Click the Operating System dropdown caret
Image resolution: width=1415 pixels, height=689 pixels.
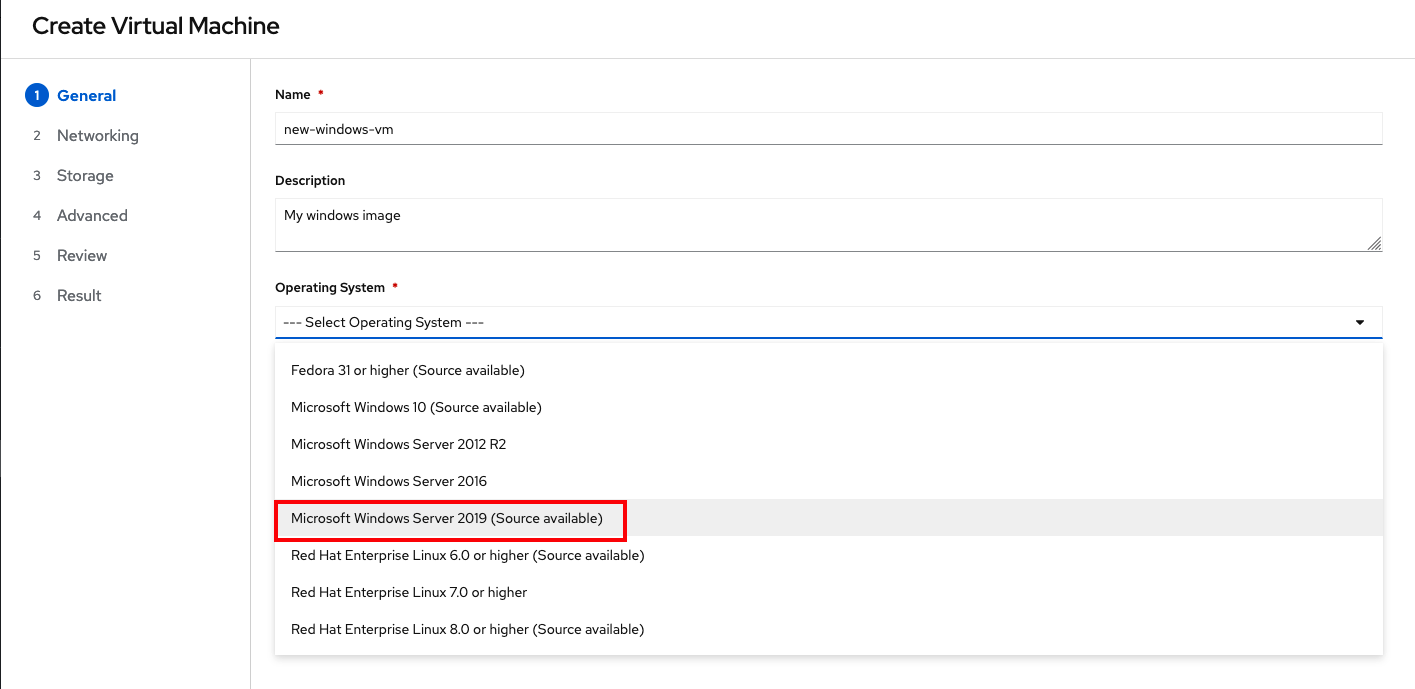1359,322
